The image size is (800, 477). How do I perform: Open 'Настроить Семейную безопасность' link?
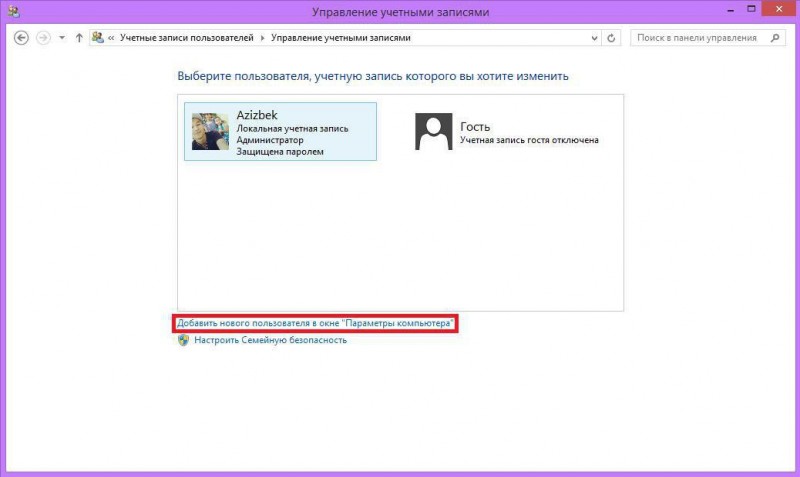(x=270, y=340)
